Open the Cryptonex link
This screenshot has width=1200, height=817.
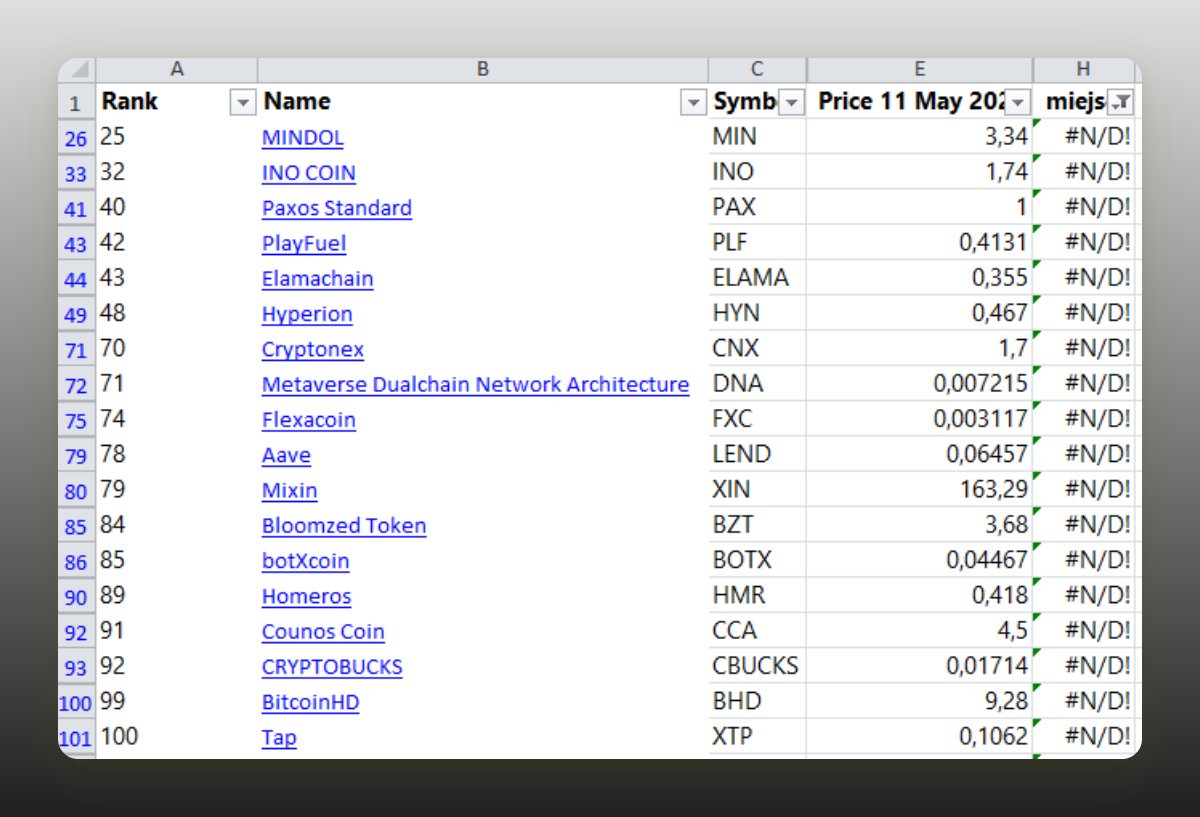(x=313, y=350)
